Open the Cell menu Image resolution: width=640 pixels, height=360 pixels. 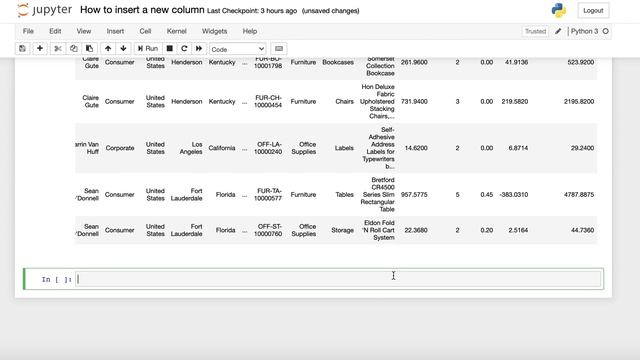click(145, 31)
